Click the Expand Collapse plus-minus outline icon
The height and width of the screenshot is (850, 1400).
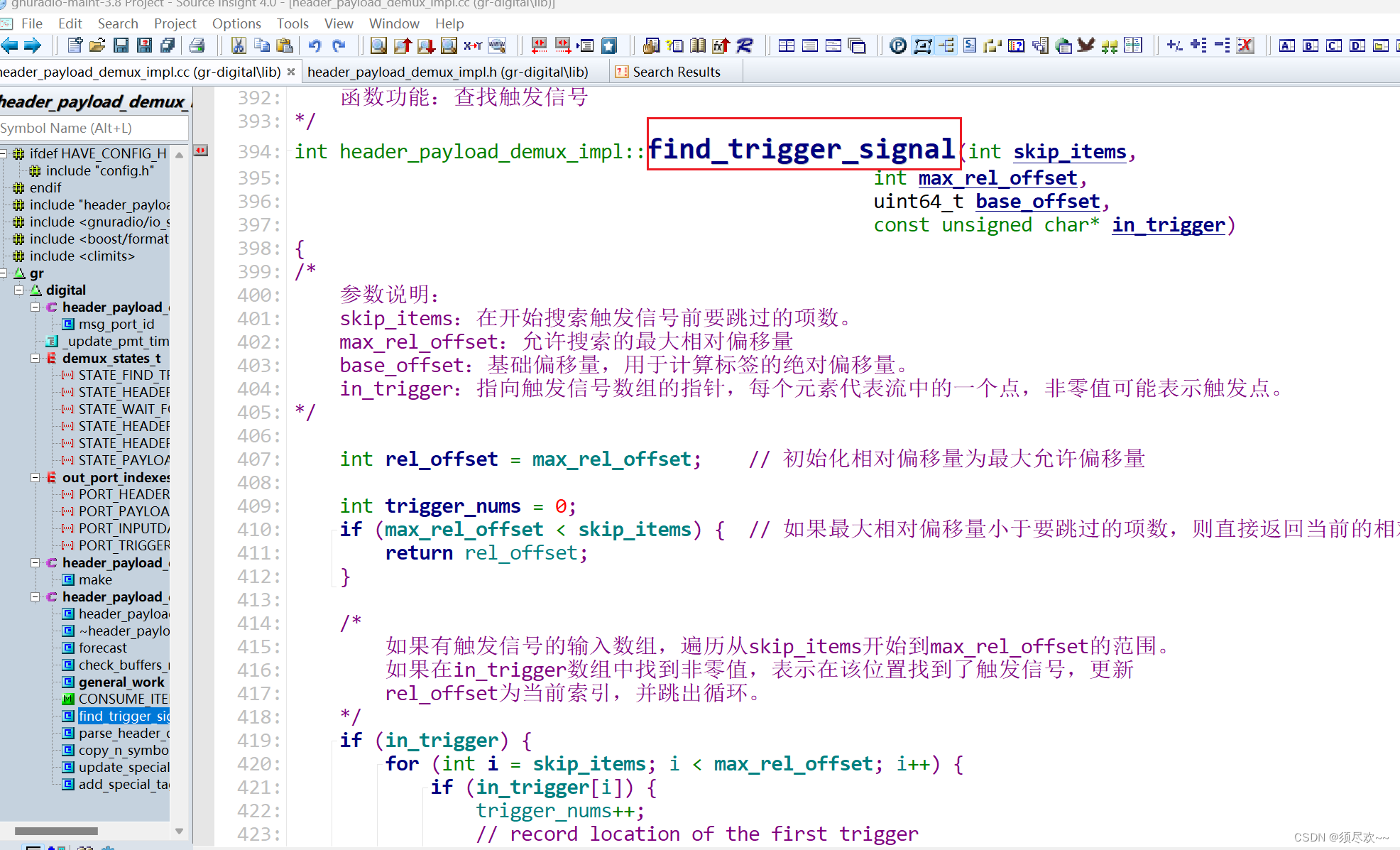point(1175,46)
